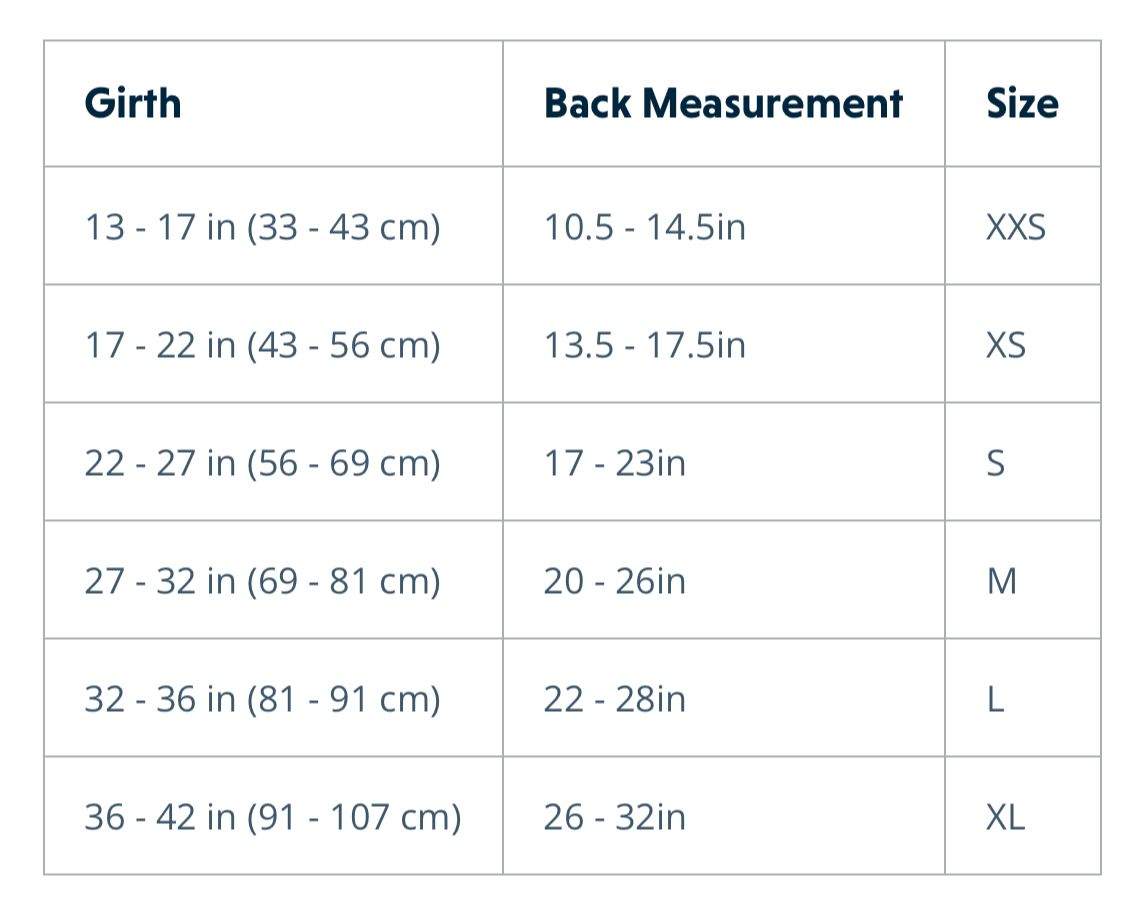
Task: Click the L size cell
Action: 995,699
